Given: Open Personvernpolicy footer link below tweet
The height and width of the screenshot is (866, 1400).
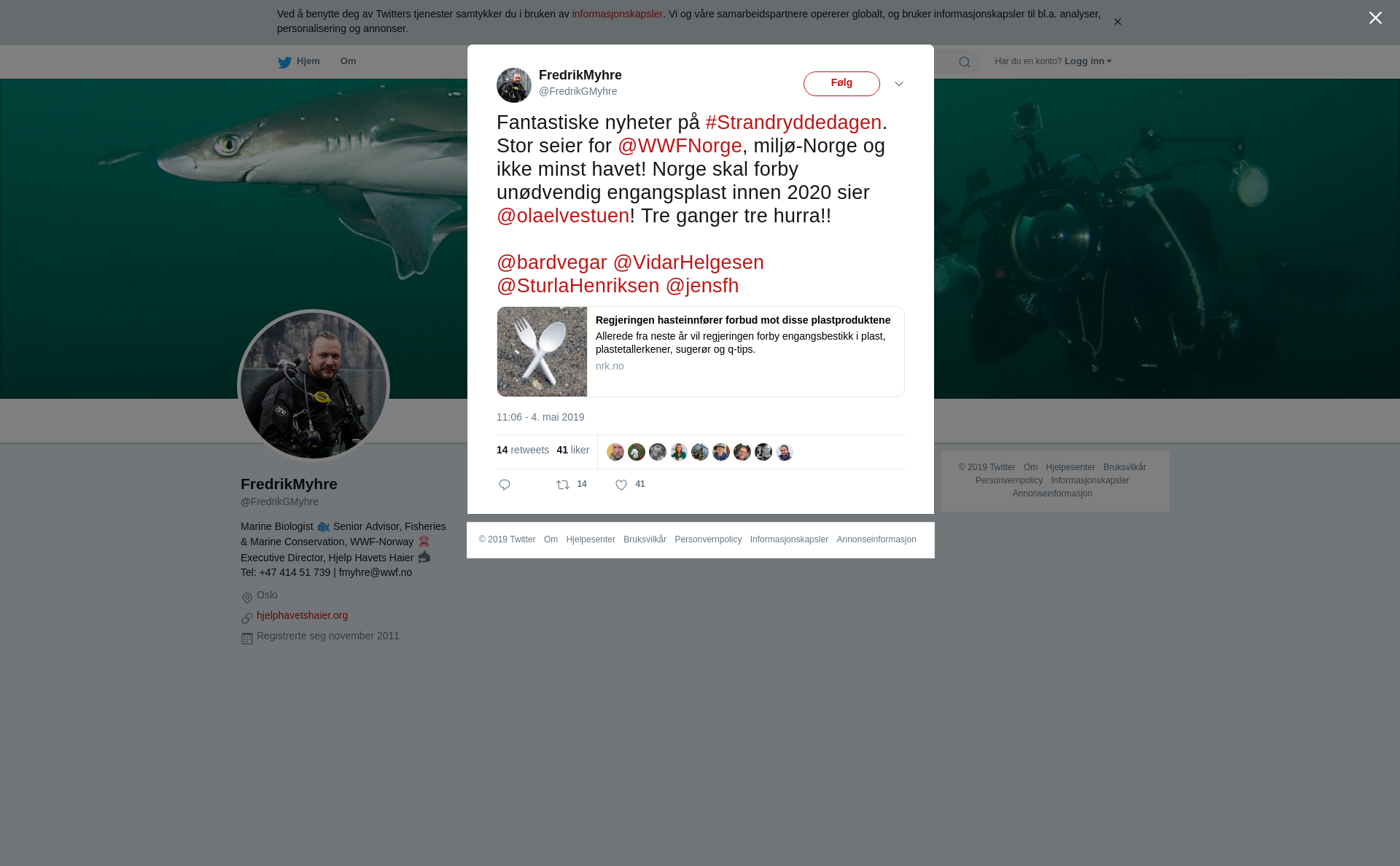Looking at the screenshot, I should [x=708, y=539].
